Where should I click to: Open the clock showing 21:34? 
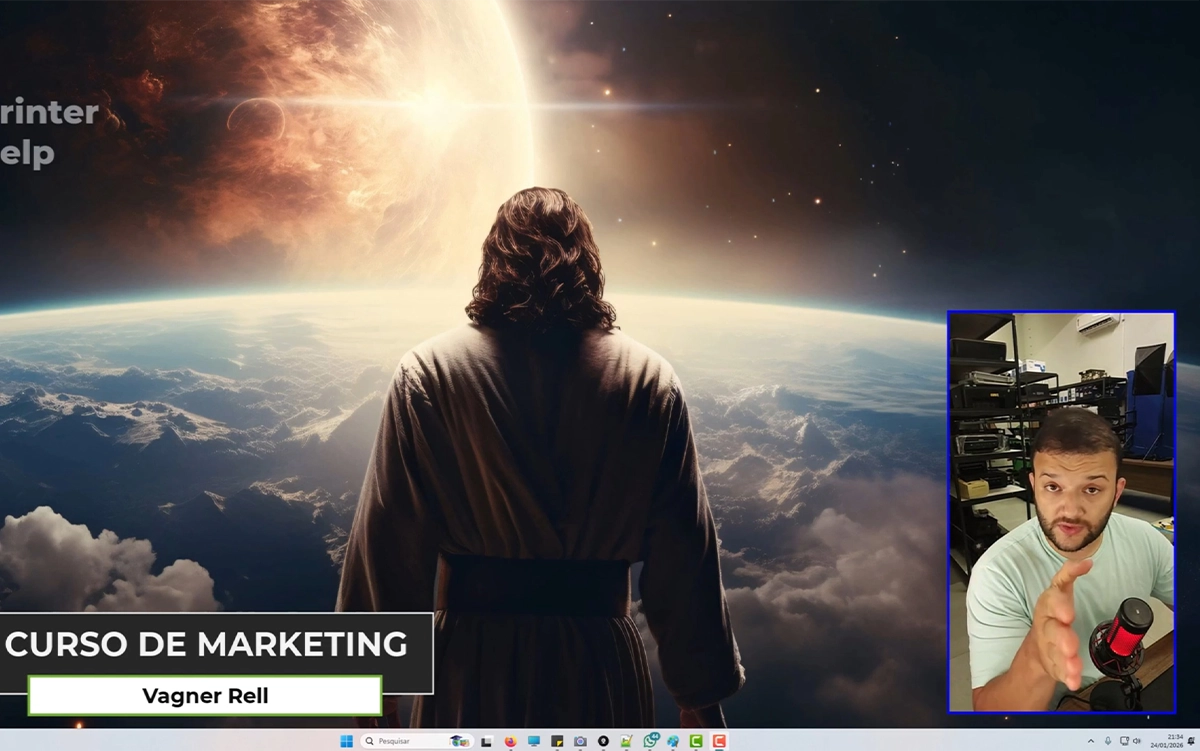[1167, 741]
